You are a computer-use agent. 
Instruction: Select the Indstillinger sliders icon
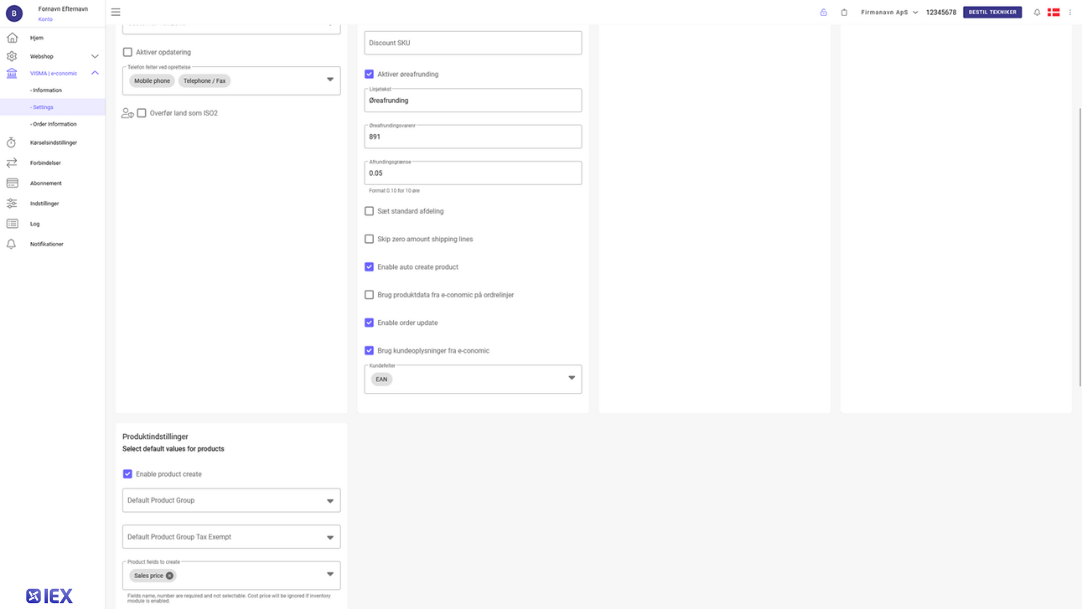tap(12, 203)
